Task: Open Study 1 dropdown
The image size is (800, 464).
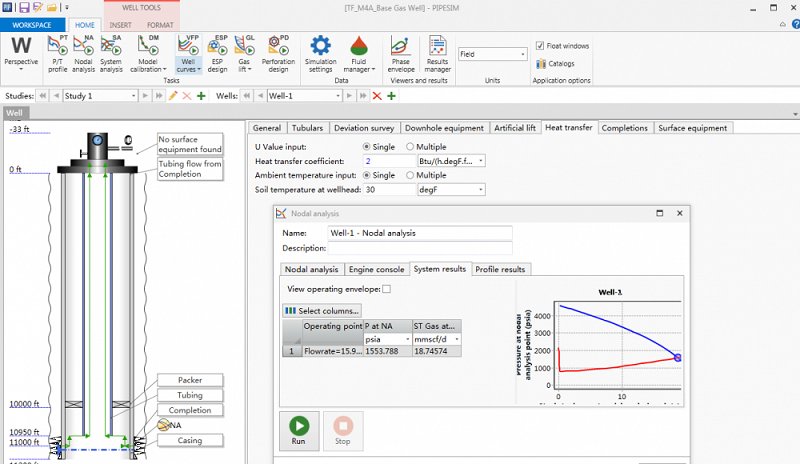Action: [134, 95]
